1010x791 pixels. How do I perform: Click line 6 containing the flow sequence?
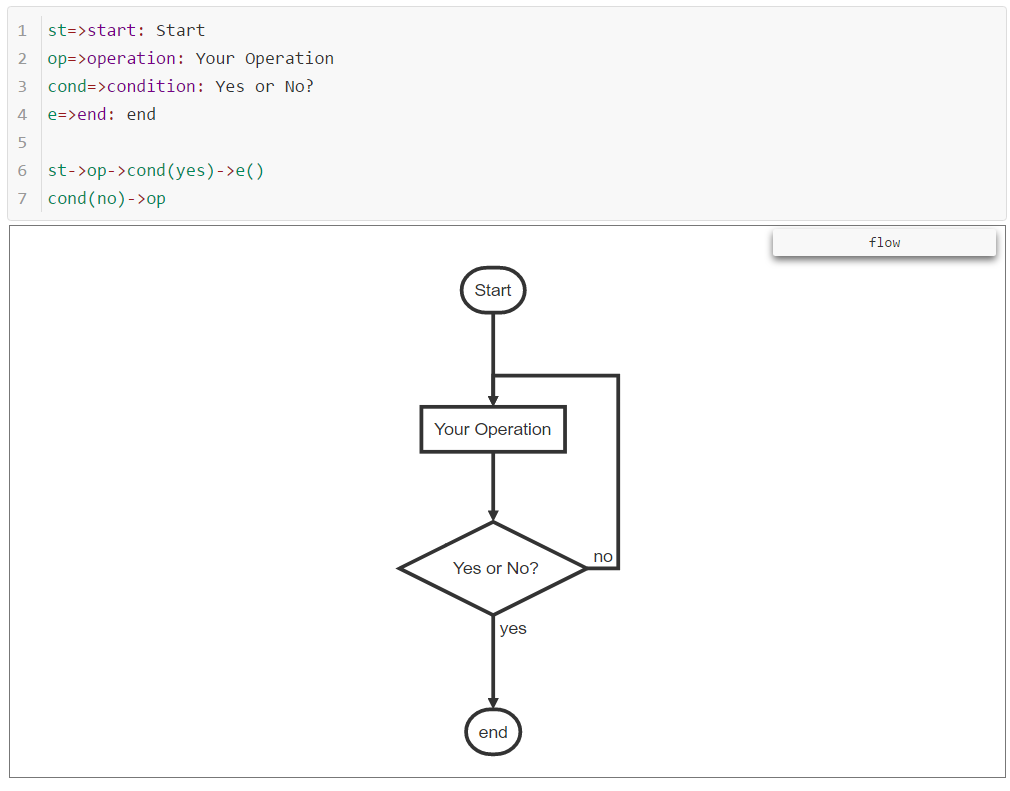click(x=155, y=170)
